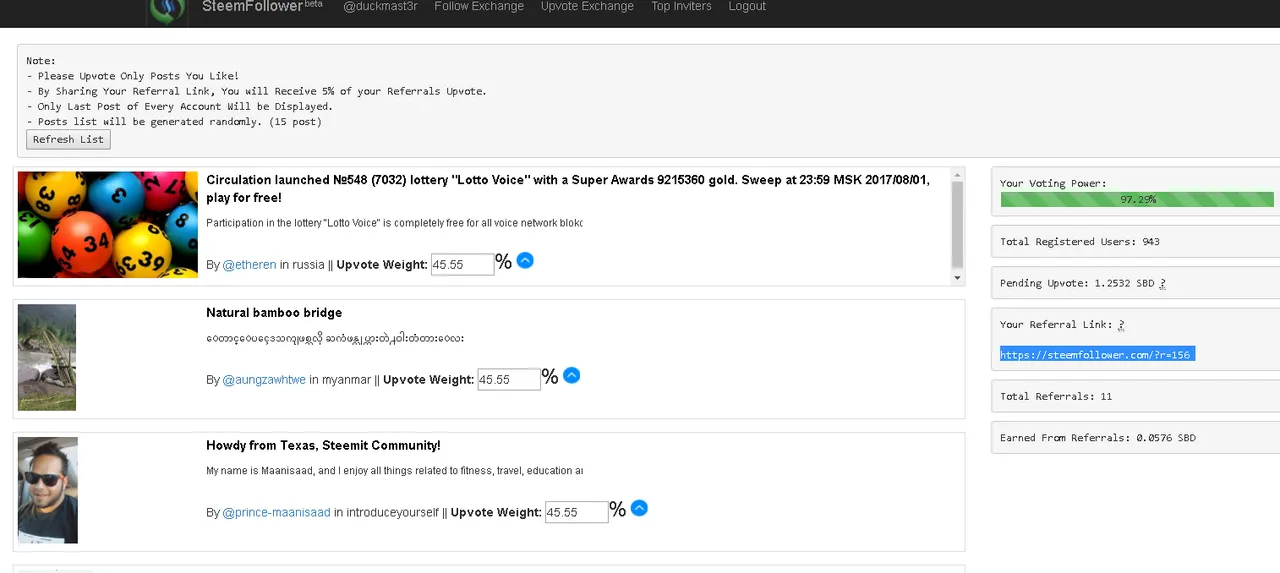The height and width of the screenshot is (573, 1280).
Task: Click the Lotto Voice post description text
Action: point(394,223)
